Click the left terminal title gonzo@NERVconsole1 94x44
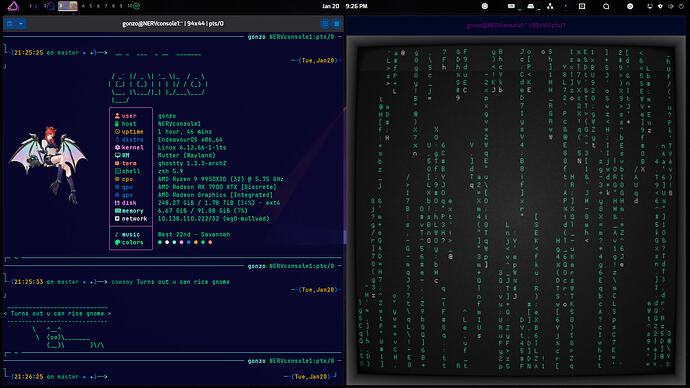690x388 pixels. coord(172,23)
